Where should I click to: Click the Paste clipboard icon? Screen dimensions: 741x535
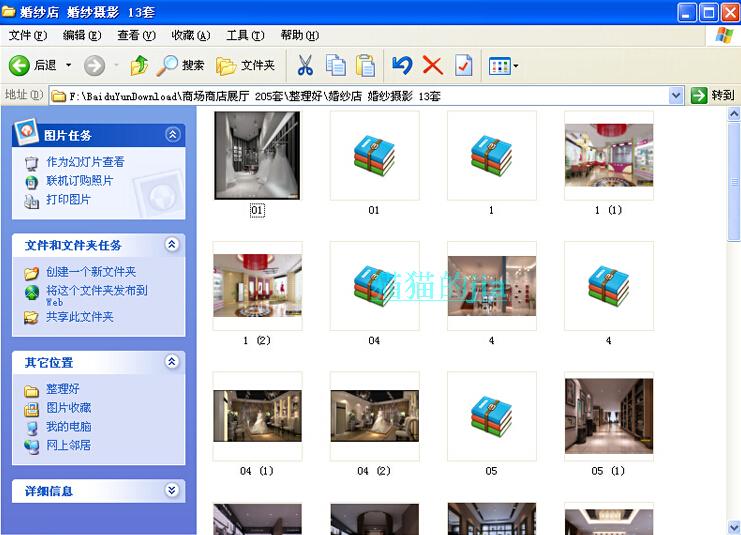[x=366, y=66]
